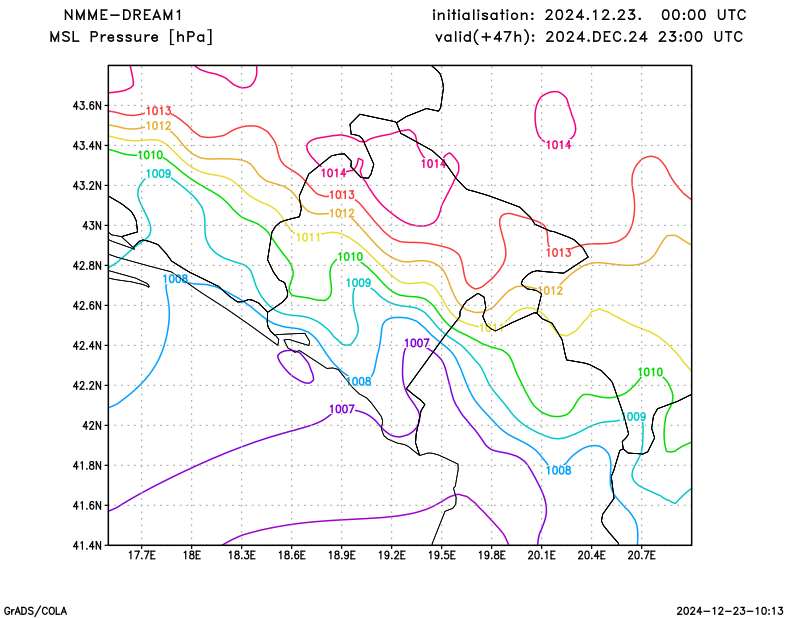Click the 19.8E longitude axis label
Screen dimensions: 800x618
pyautogui.click(x=492, y=555)
